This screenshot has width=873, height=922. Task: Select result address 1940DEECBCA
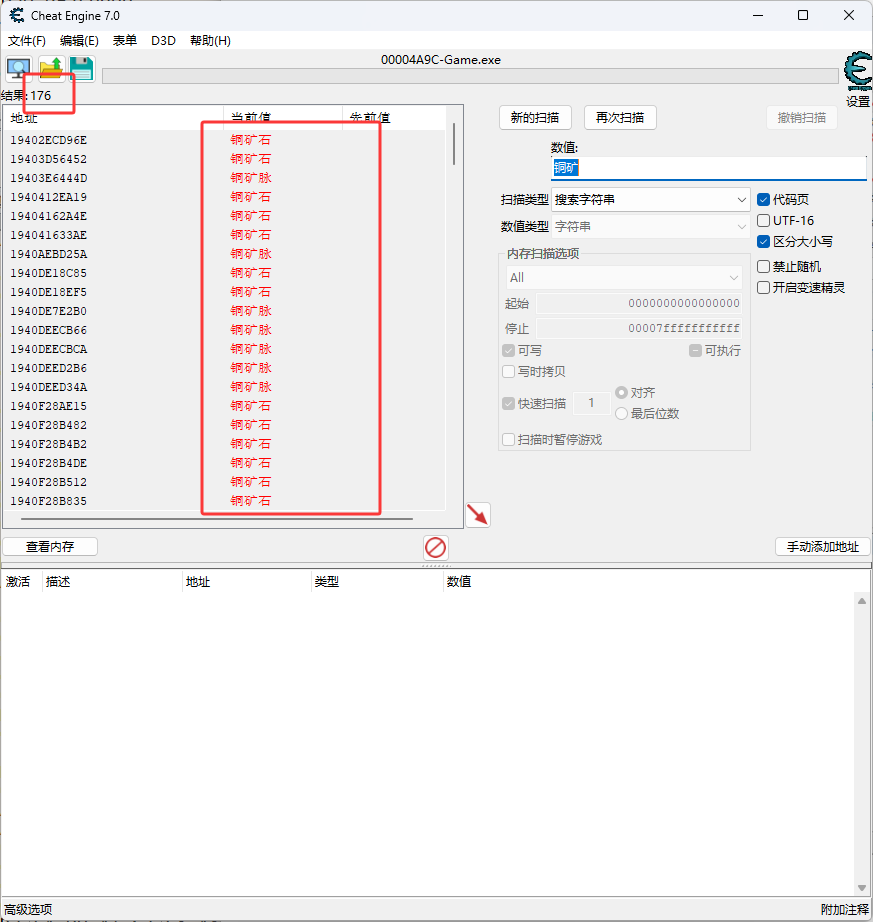pyautogui.click(x=48, y=349)
